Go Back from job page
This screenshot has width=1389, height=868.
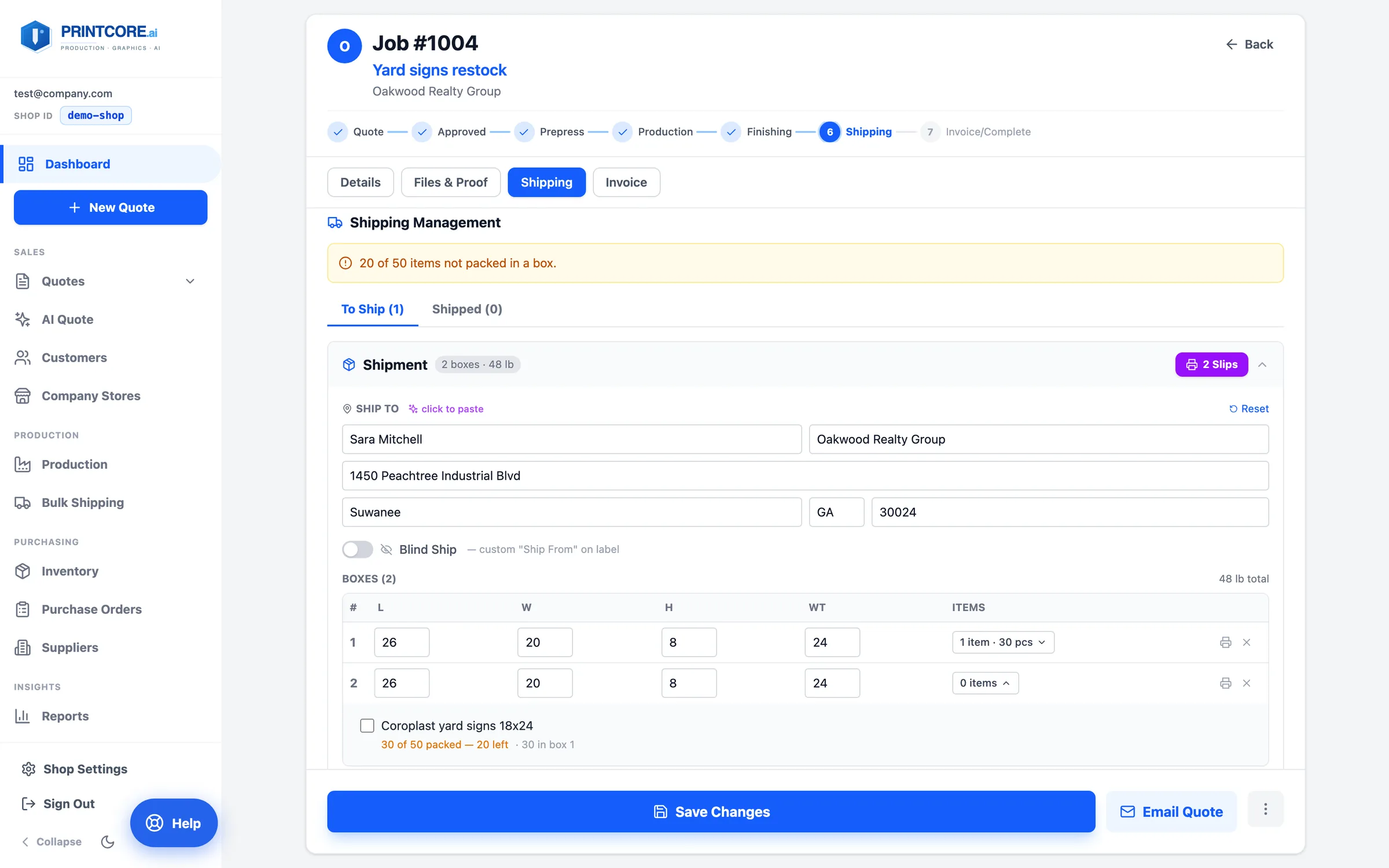click(1249, 45)
